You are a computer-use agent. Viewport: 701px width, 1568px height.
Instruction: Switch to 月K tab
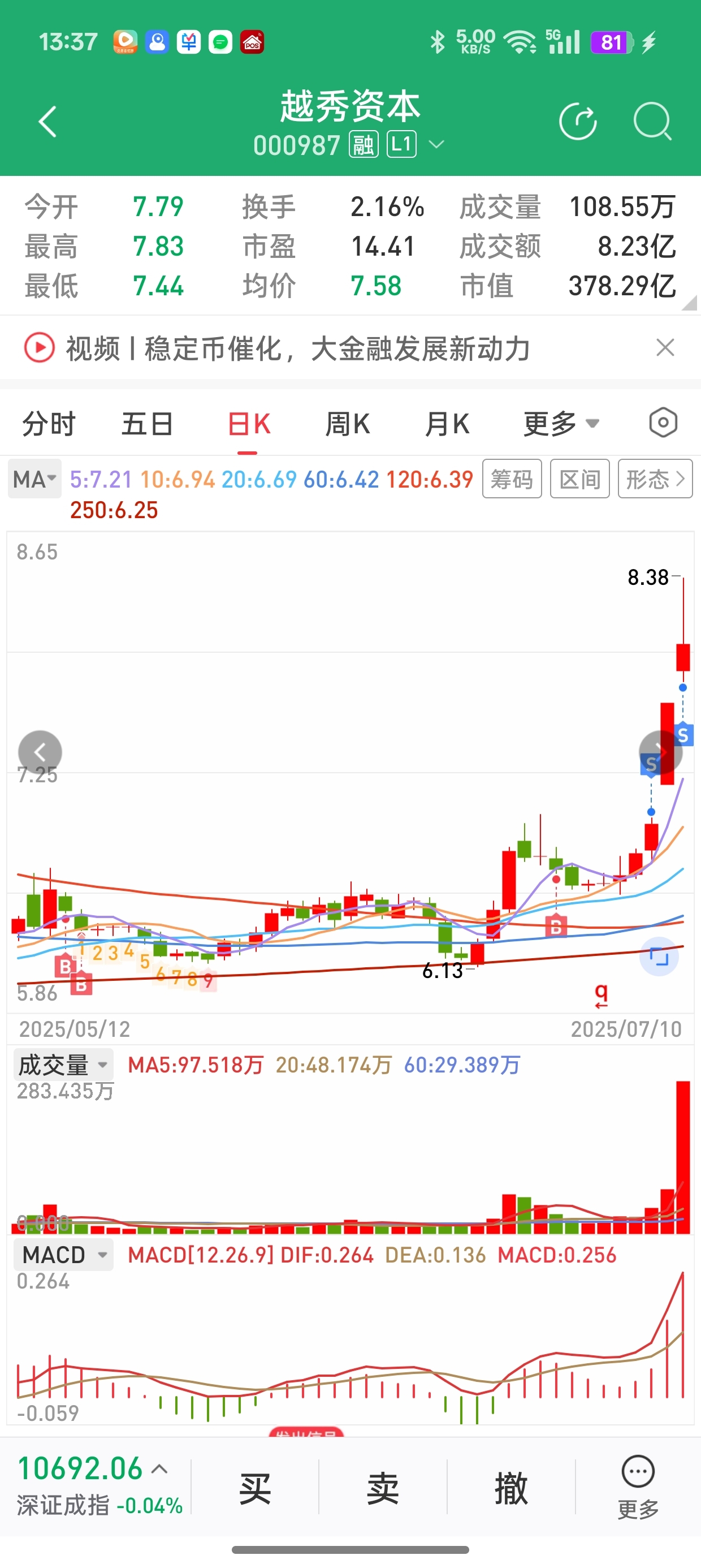click(x=447, y=424)
